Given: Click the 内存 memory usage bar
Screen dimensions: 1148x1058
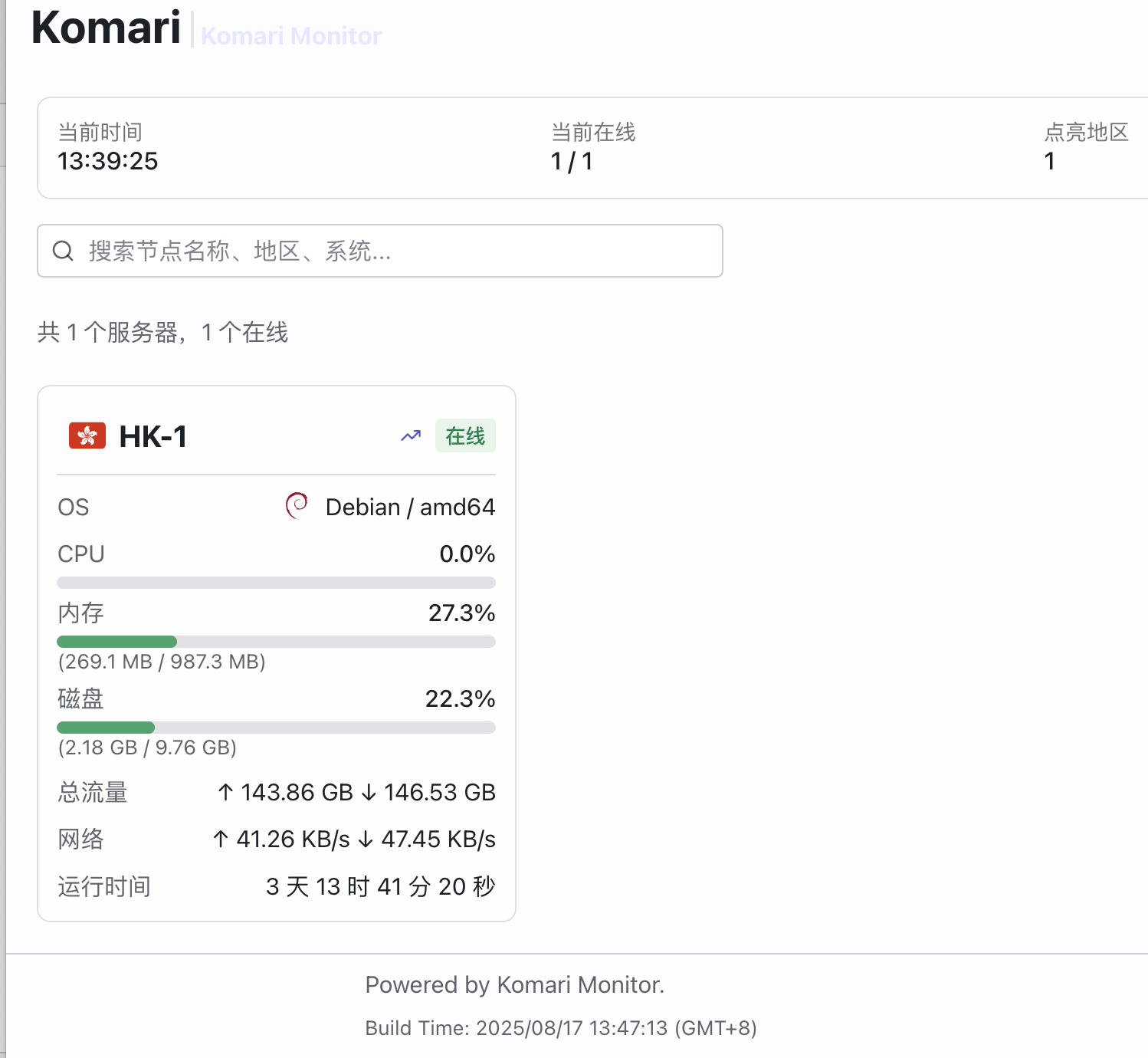Looking at the screenshot, I should click(x=276, y=642).
